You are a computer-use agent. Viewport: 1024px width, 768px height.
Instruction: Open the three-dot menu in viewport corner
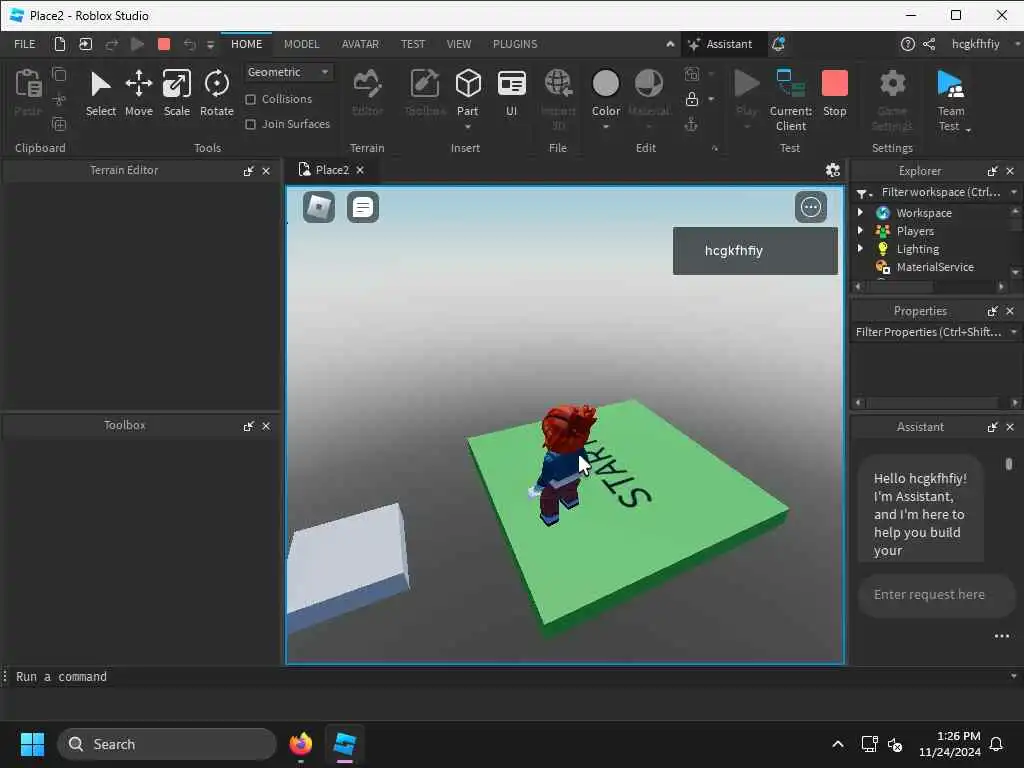pos(810,207)
